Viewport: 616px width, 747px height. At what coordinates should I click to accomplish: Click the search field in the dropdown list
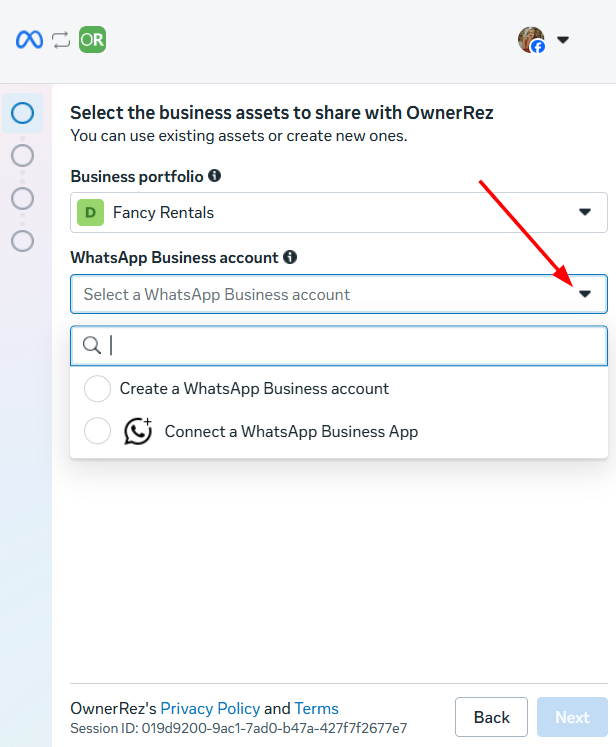339,345
